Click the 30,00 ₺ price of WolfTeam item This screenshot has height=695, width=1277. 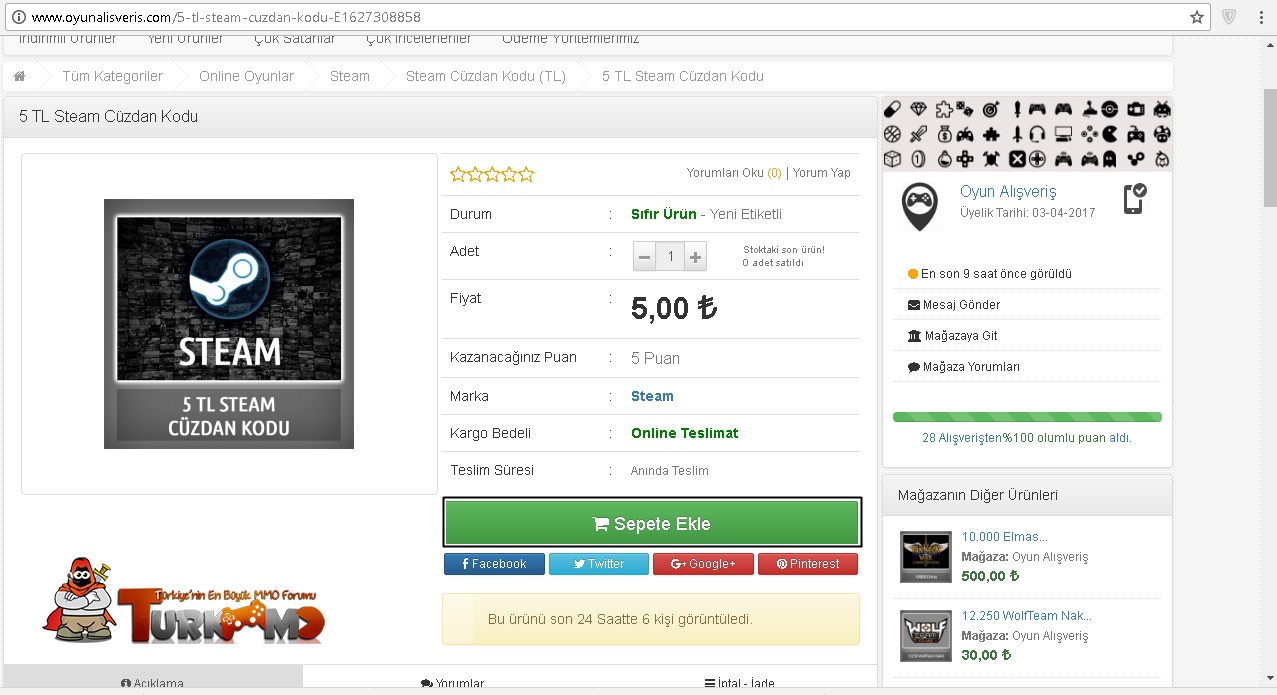(x=986, y=655)
